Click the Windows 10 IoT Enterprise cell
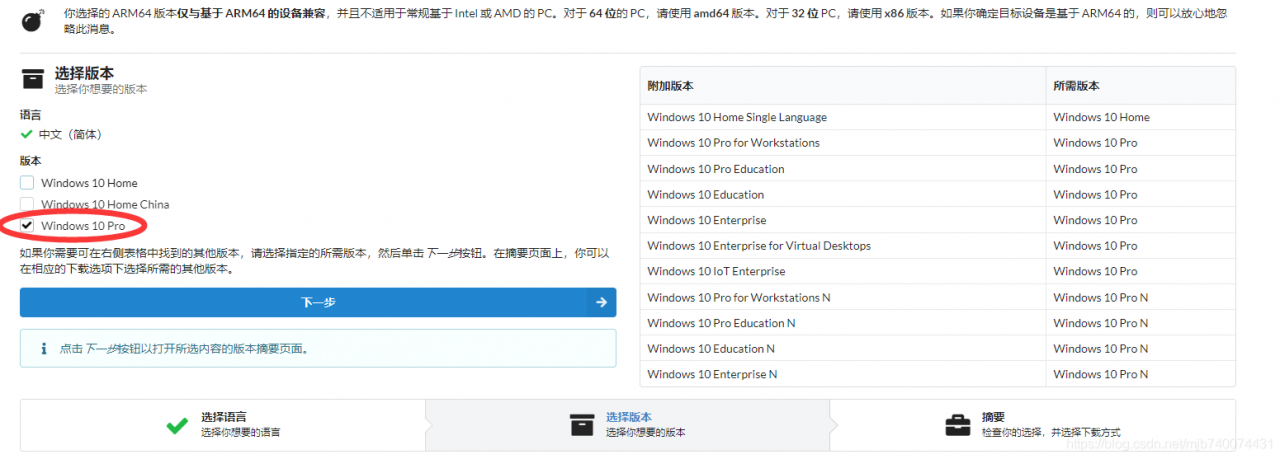This screenshot has width=1280, height=459. point(843,272)
